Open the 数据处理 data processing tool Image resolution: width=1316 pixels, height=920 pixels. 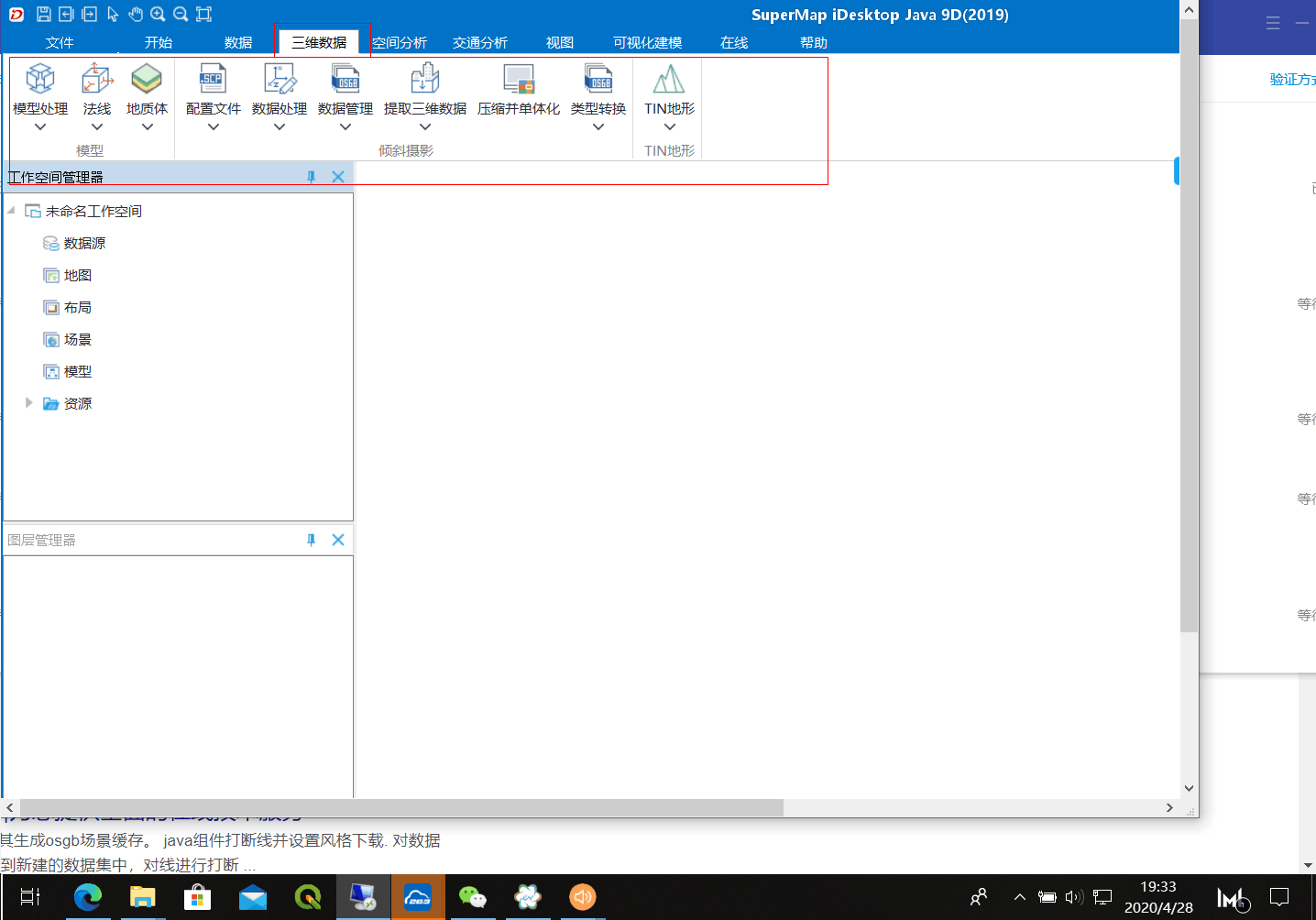280,90
